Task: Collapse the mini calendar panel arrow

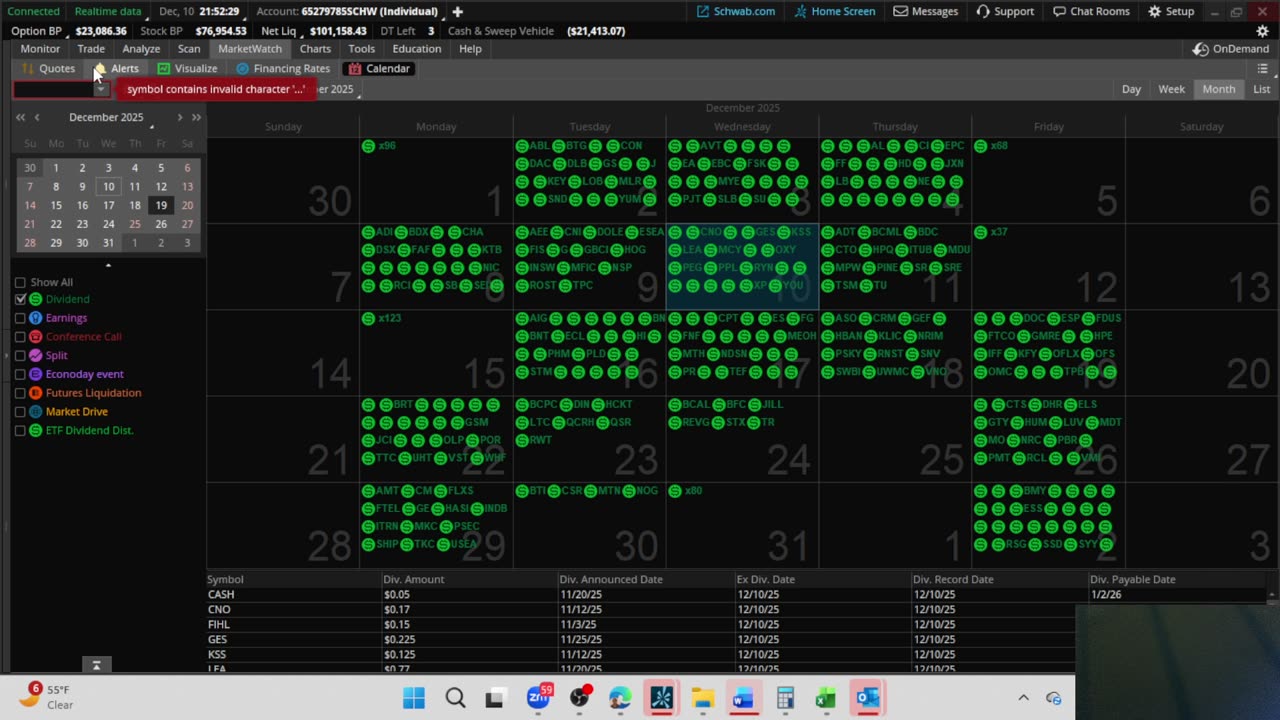Action: 108,265
